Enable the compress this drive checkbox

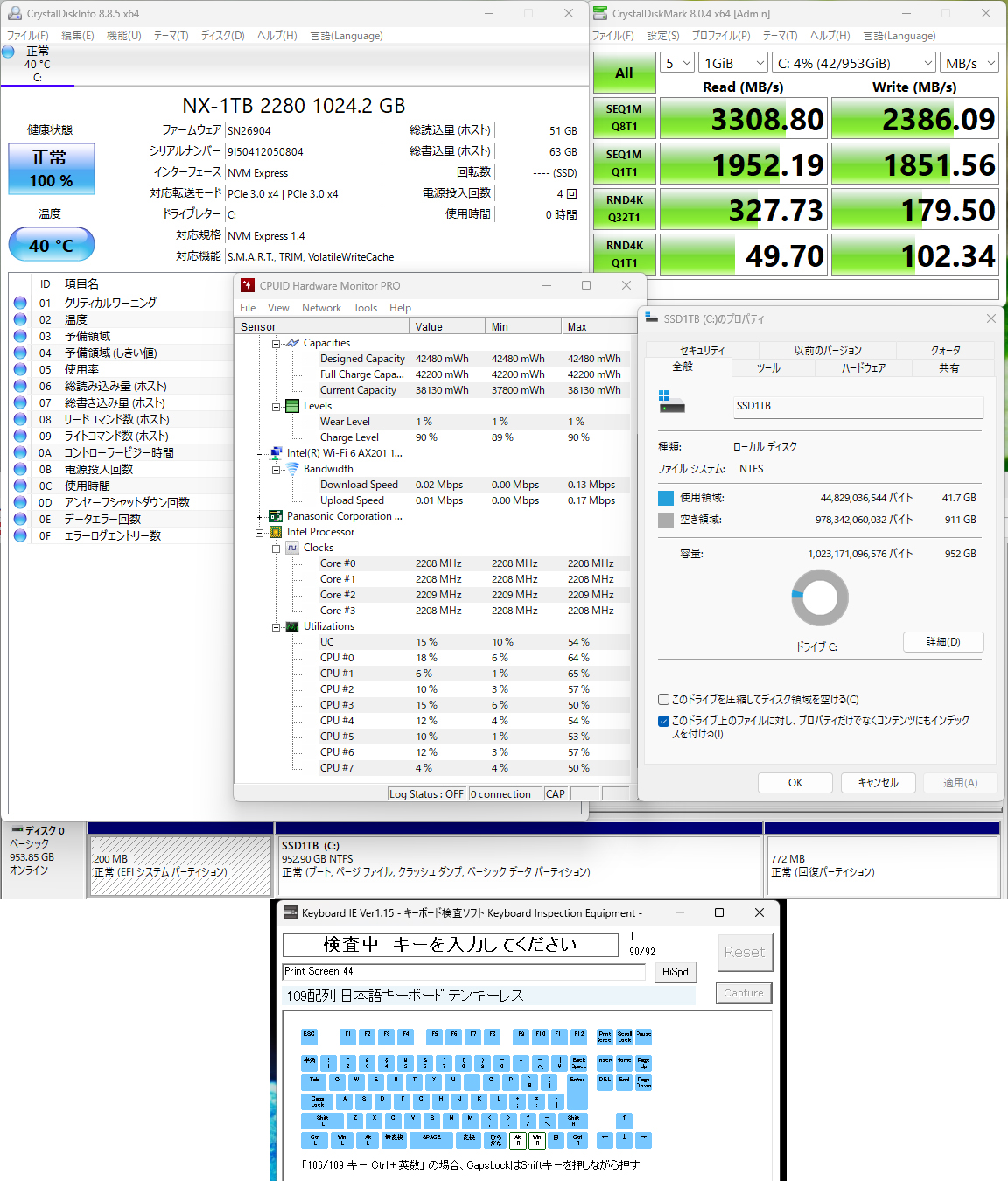pos(664,700)
